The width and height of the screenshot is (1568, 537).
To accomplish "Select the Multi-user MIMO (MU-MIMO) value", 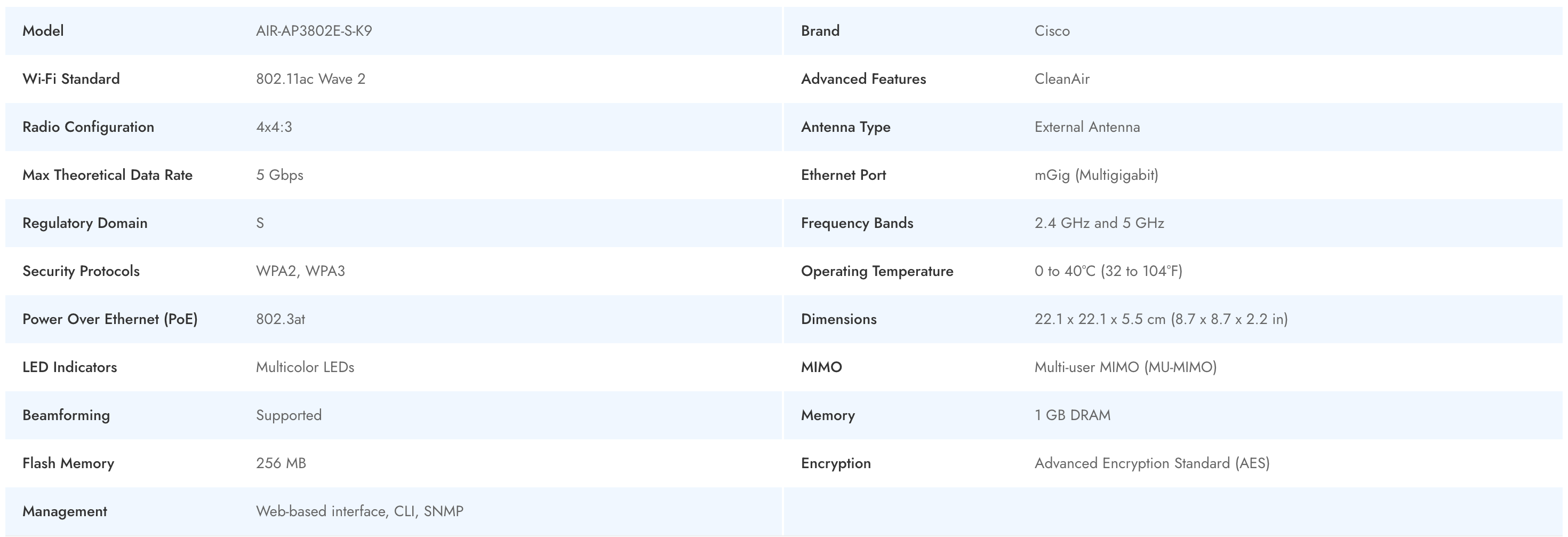I will click(x=1125, y=368).
